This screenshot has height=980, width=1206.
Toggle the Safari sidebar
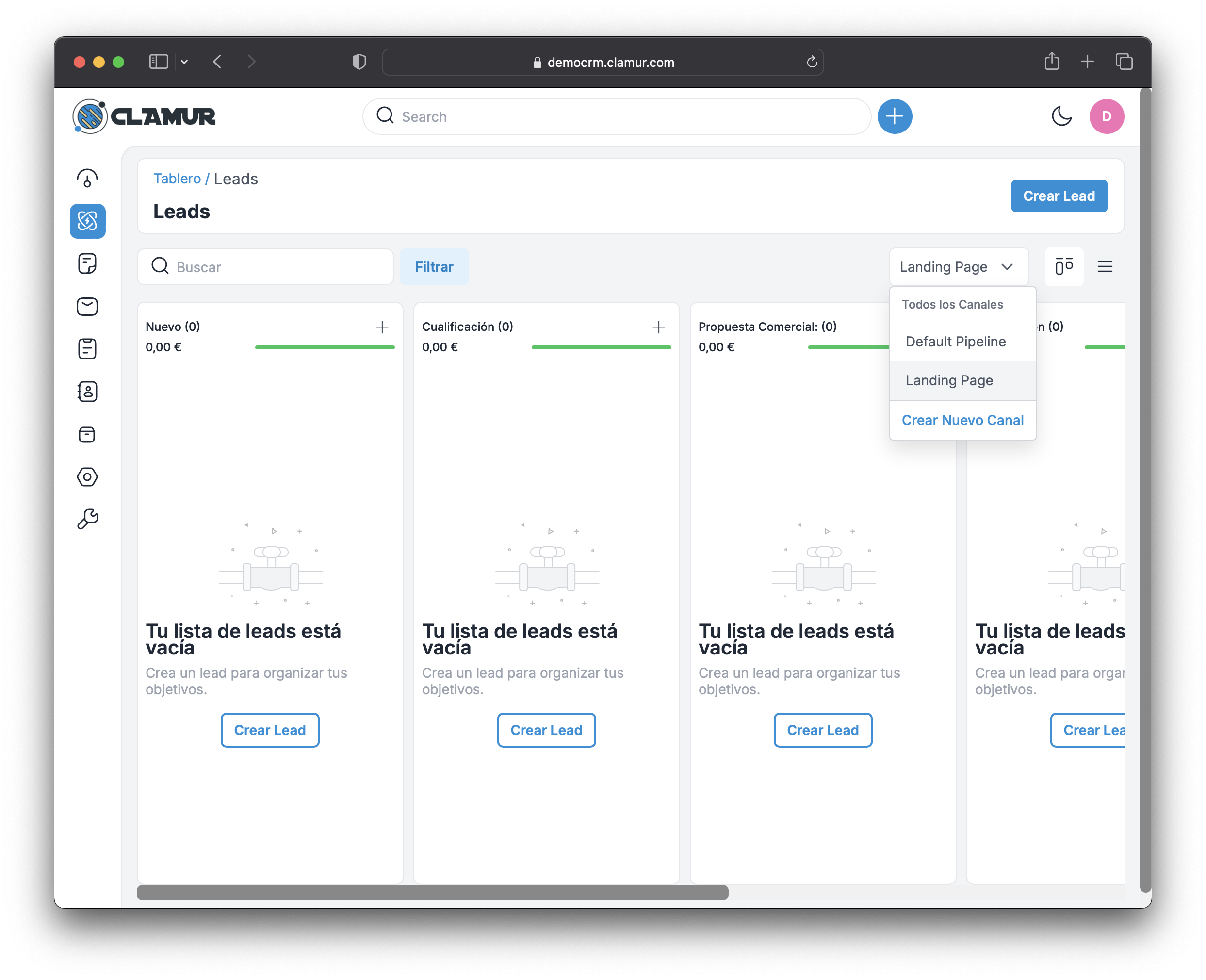point(159,61)
